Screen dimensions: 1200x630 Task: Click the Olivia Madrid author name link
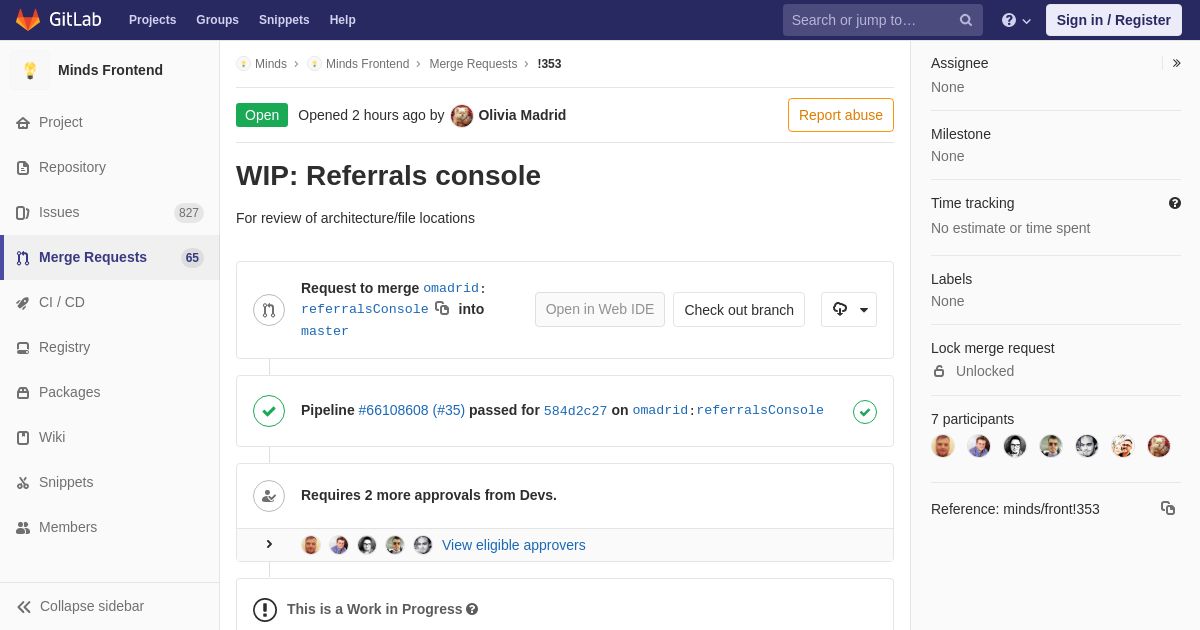point(522,115)
